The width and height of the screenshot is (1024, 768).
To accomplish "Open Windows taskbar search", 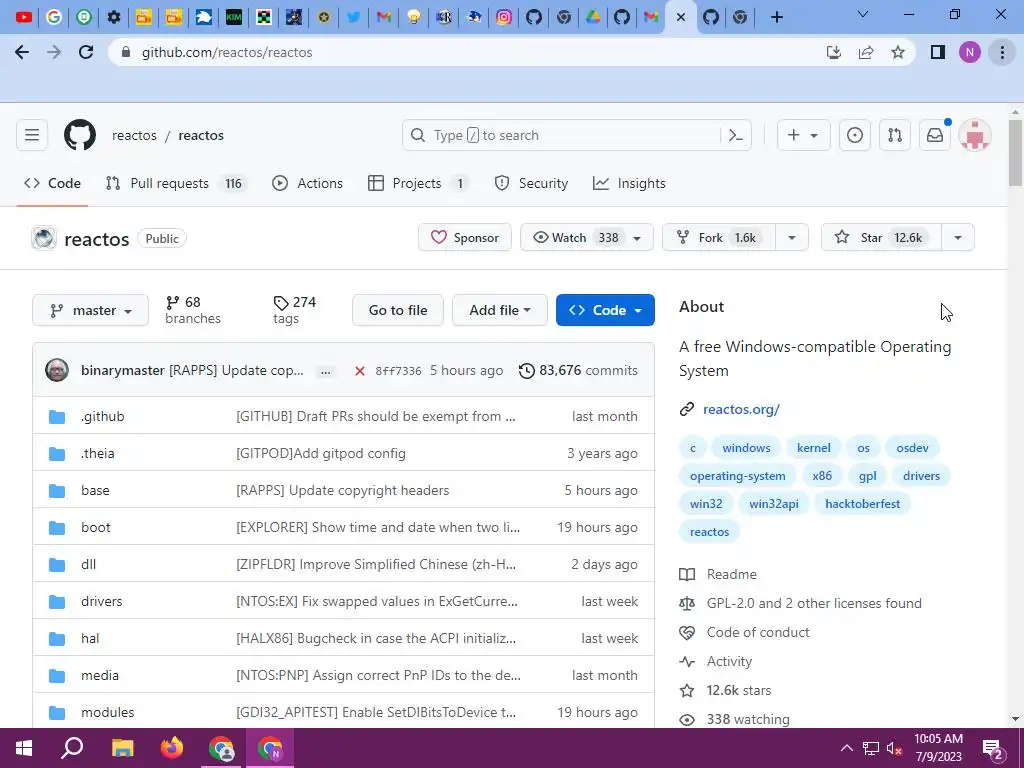I will coord(72,748).
